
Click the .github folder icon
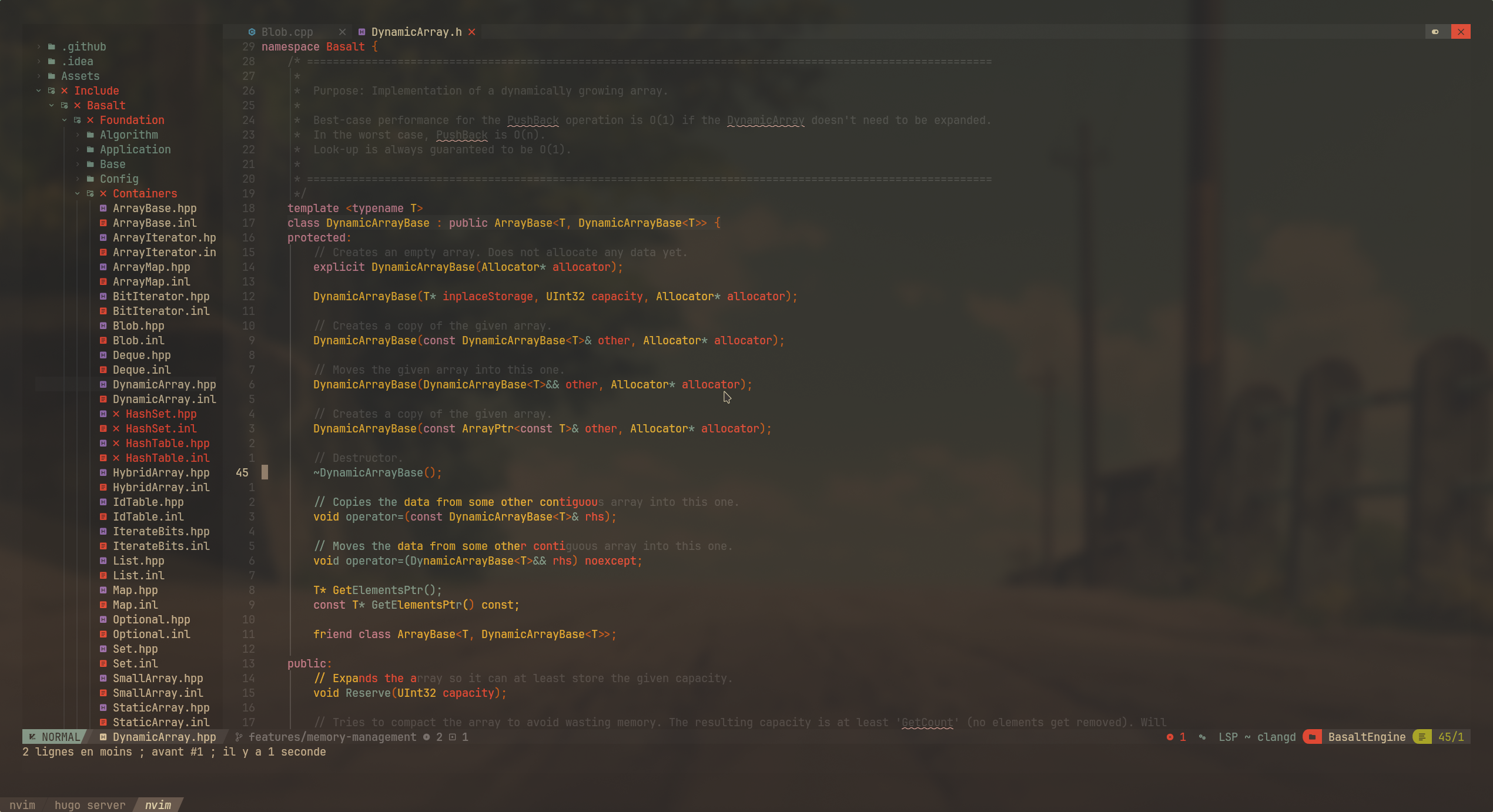52,46
